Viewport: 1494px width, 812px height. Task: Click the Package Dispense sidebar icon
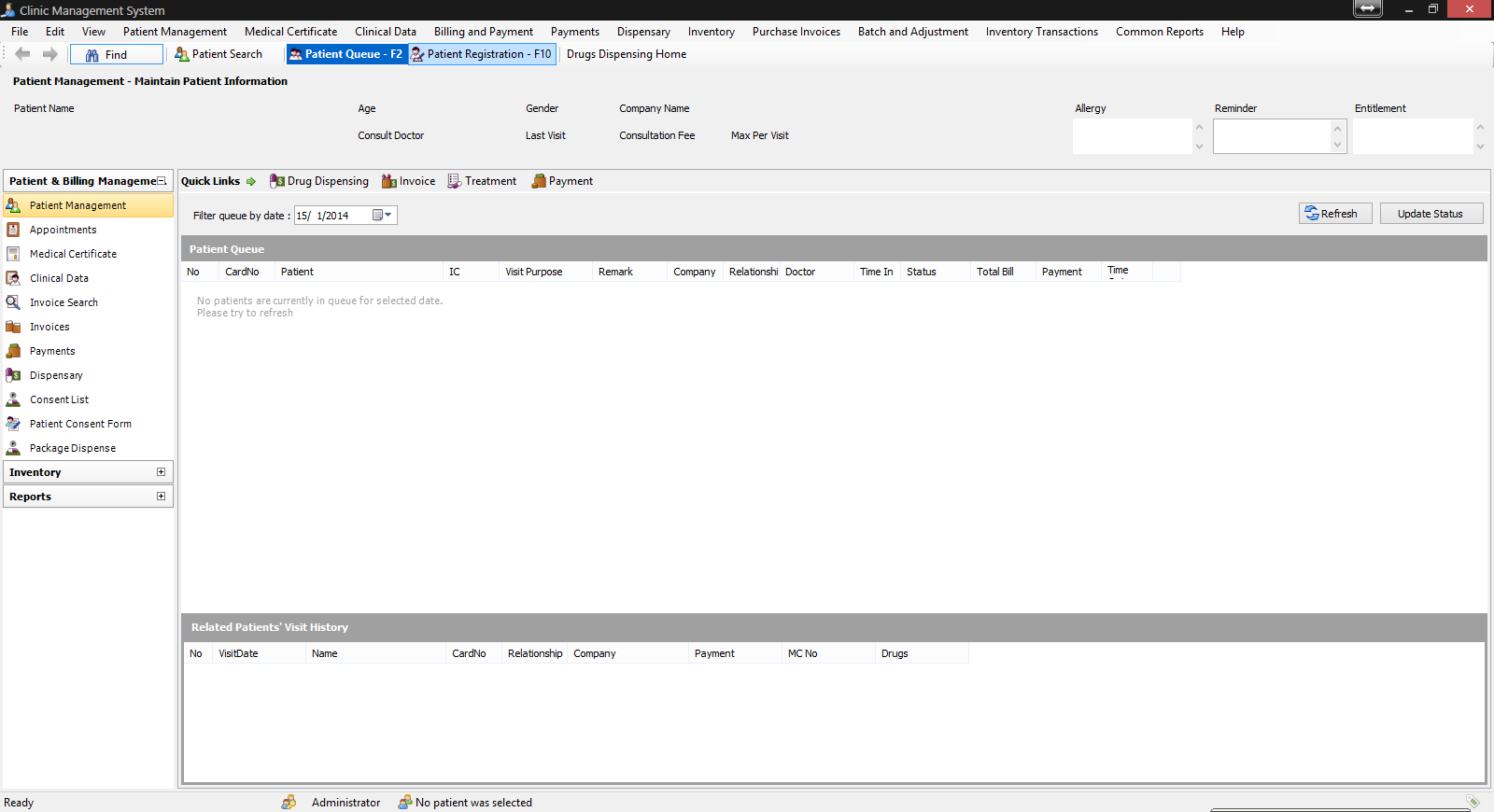click(x=13, y=448)
